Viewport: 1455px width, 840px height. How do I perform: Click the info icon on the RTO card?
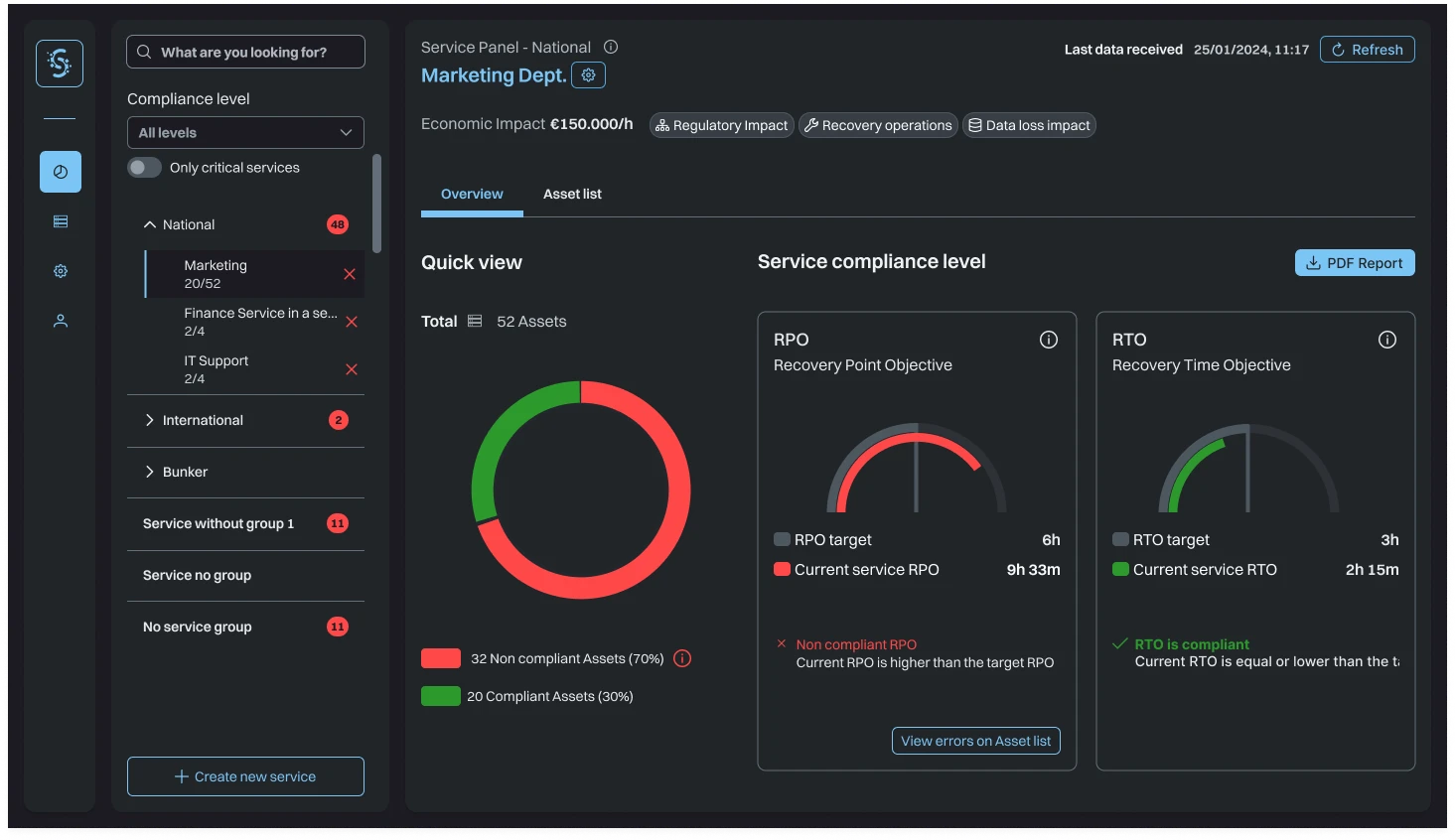1386,340
